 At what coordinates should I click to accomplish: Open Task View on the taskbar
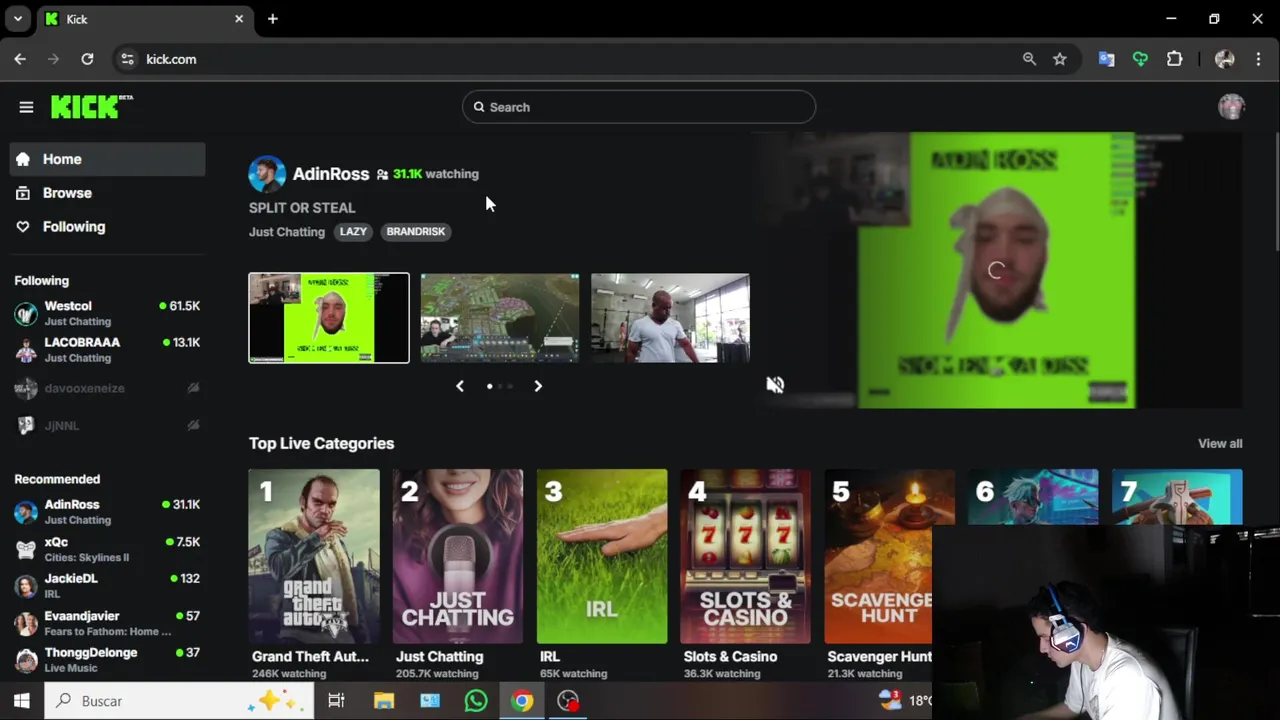pyautogui.click(x=336, y=701)
